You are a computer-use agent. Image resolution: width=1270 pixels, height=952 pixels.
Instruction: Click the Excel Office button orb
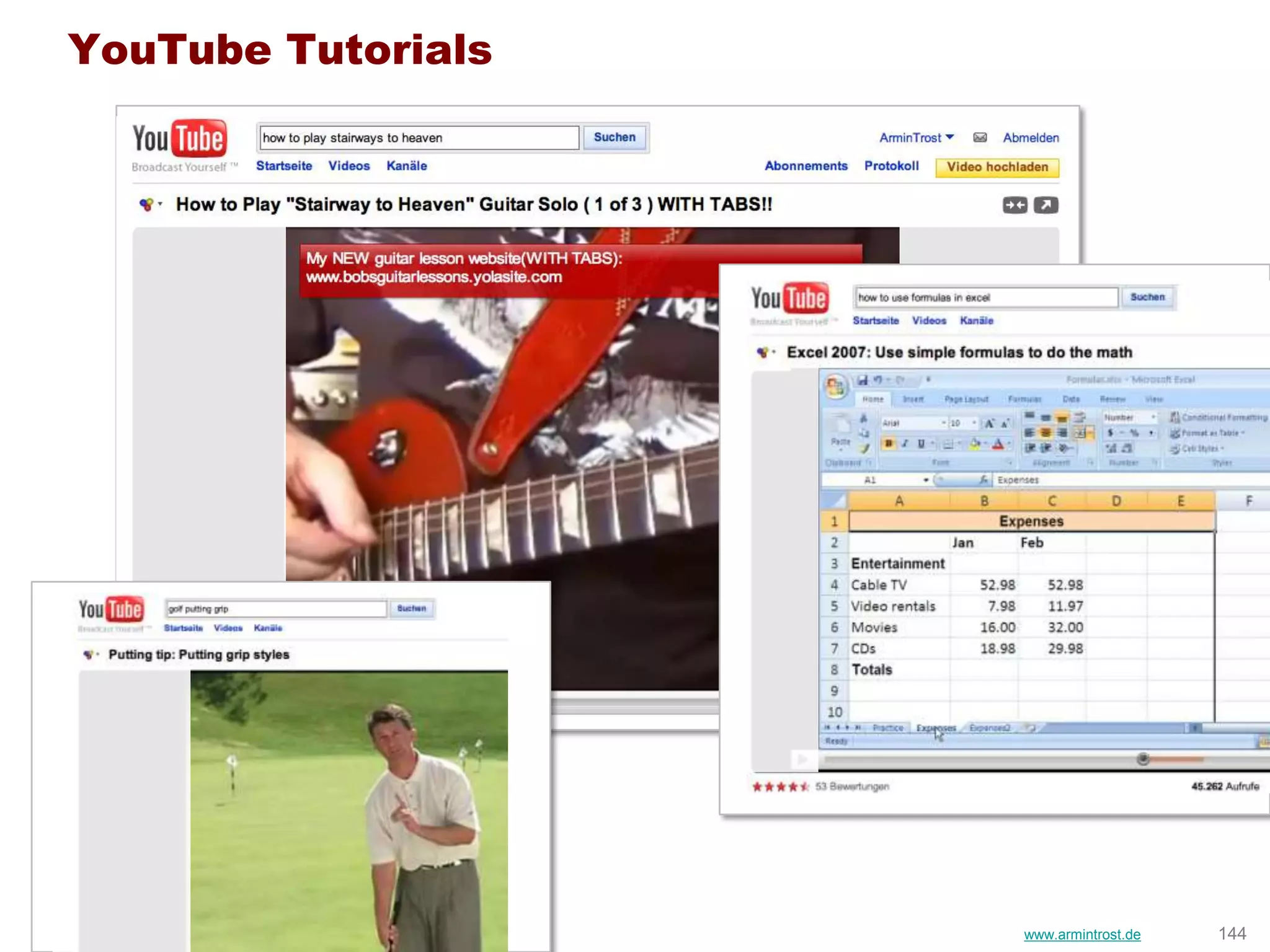click(836, 386)
